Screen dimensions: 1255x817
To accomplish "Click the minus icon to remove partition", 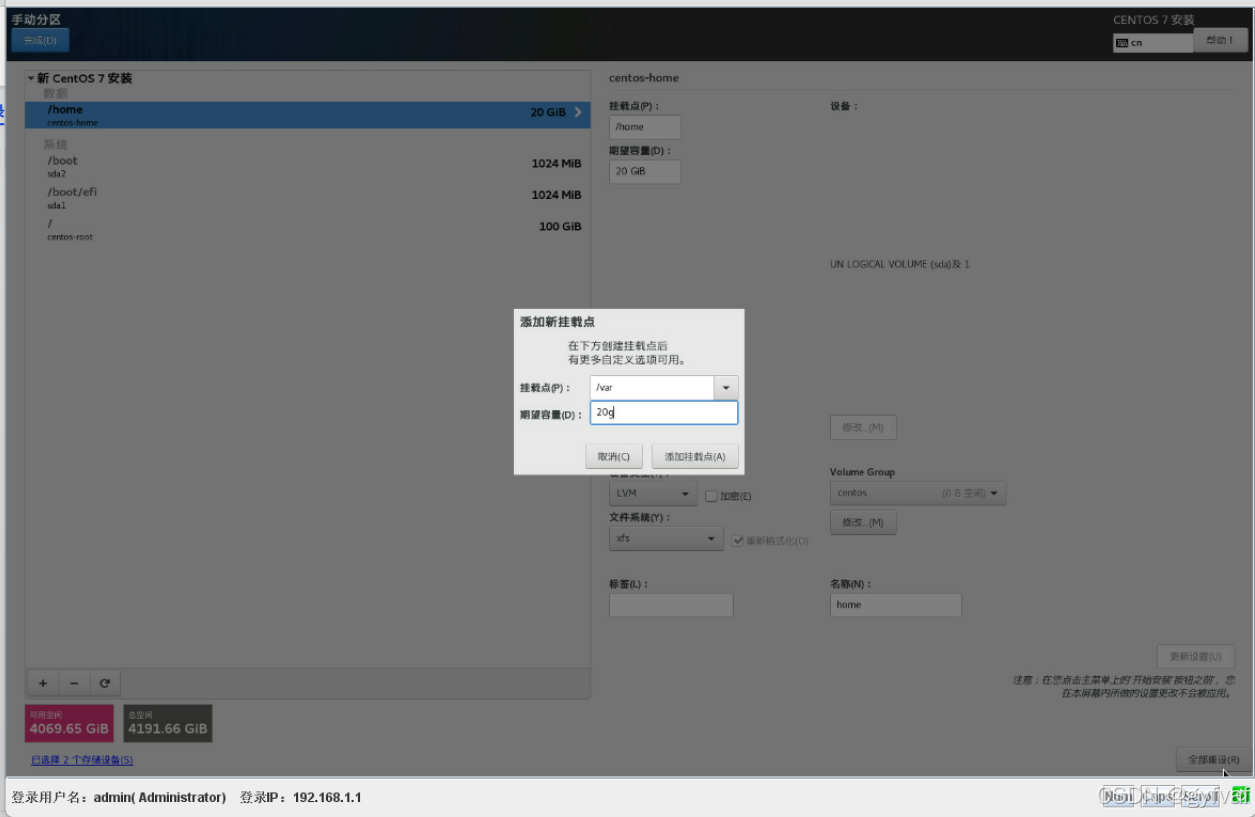I will pos(74,684).
